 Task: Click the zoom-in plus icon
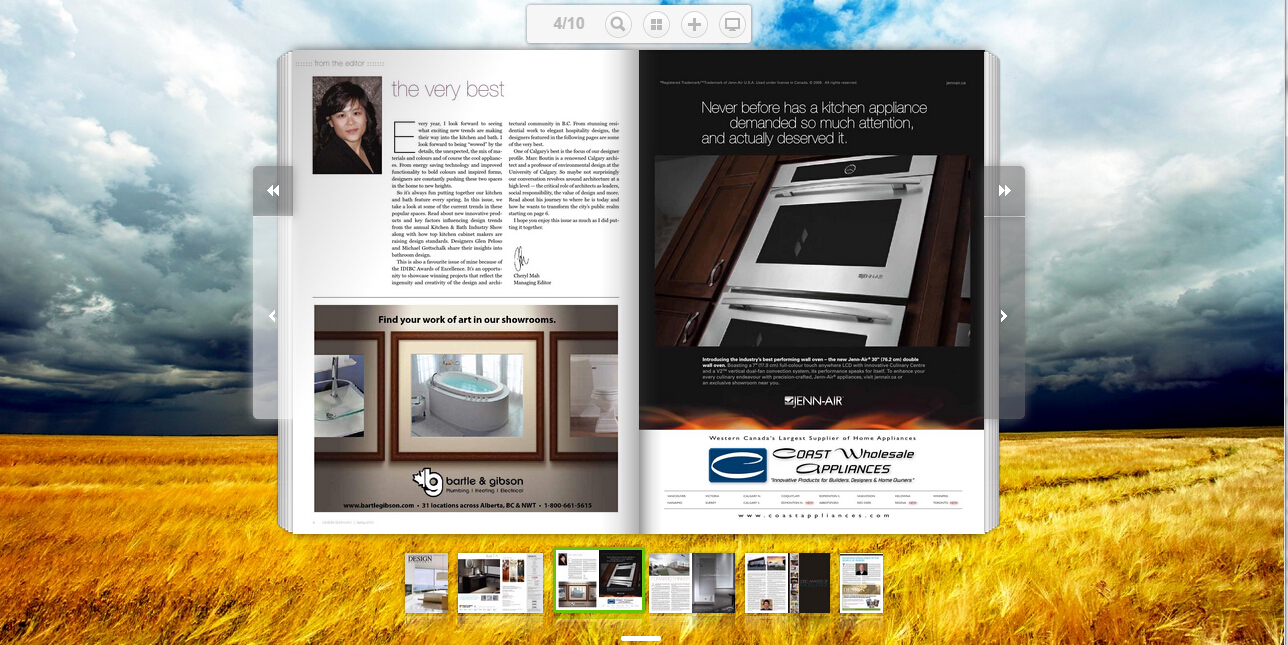point(694,24)
